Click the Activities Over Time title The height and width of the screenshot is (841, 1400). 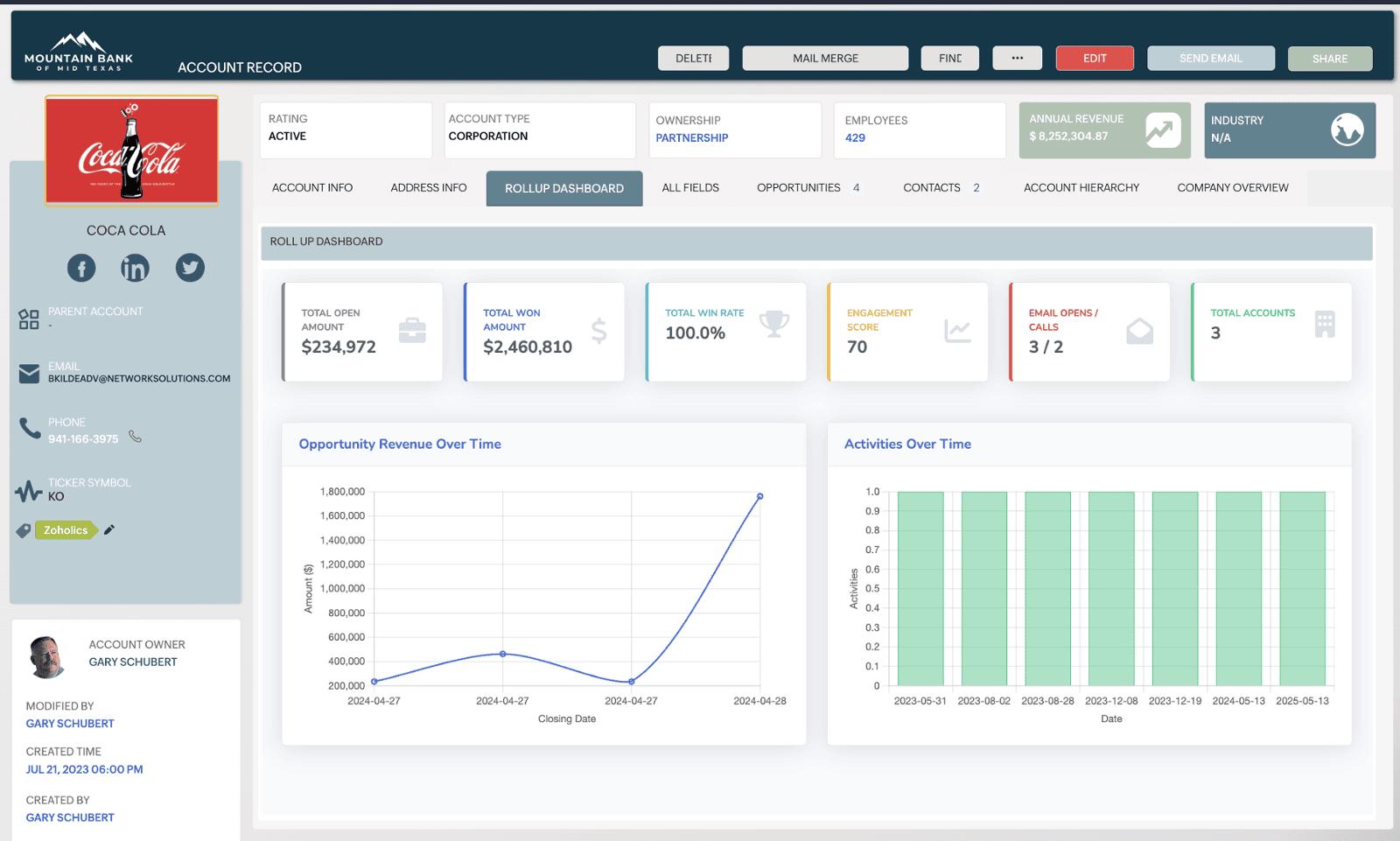(x=907, y=444)
